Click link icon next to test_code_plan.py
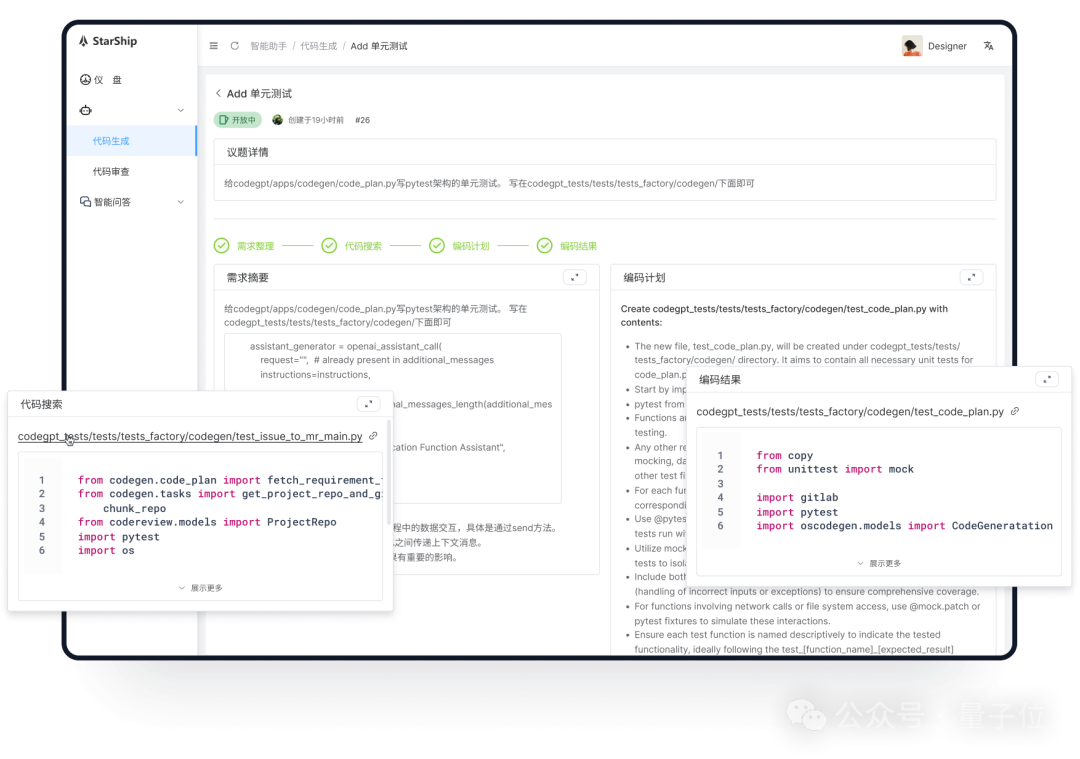The image size is (1080, 759). tap(1015, 411)
